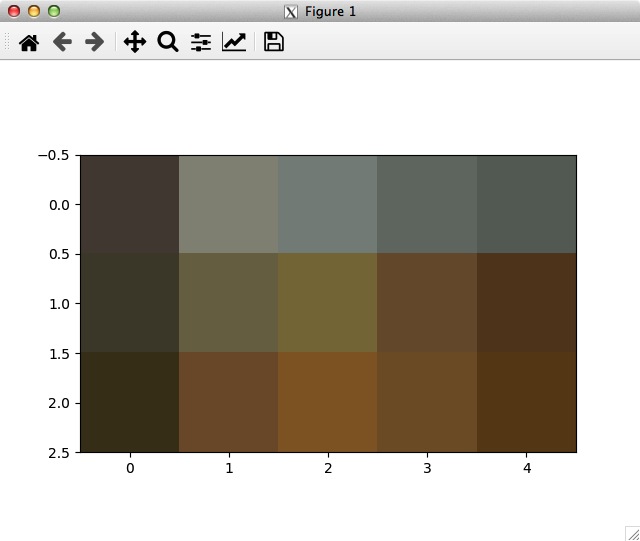Go forward to the next view

(94, 42)
